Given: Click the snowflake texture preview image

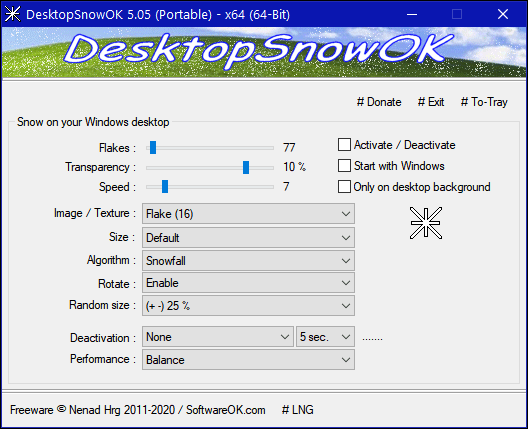Looking at the screenshot, I should click(x=426, y=223).
